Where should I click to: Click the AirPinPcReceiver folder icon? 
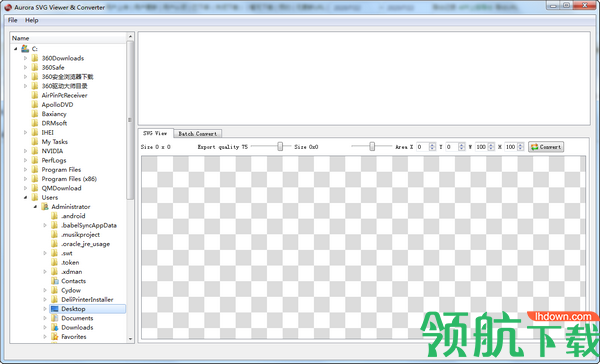[x=35, y=95]
